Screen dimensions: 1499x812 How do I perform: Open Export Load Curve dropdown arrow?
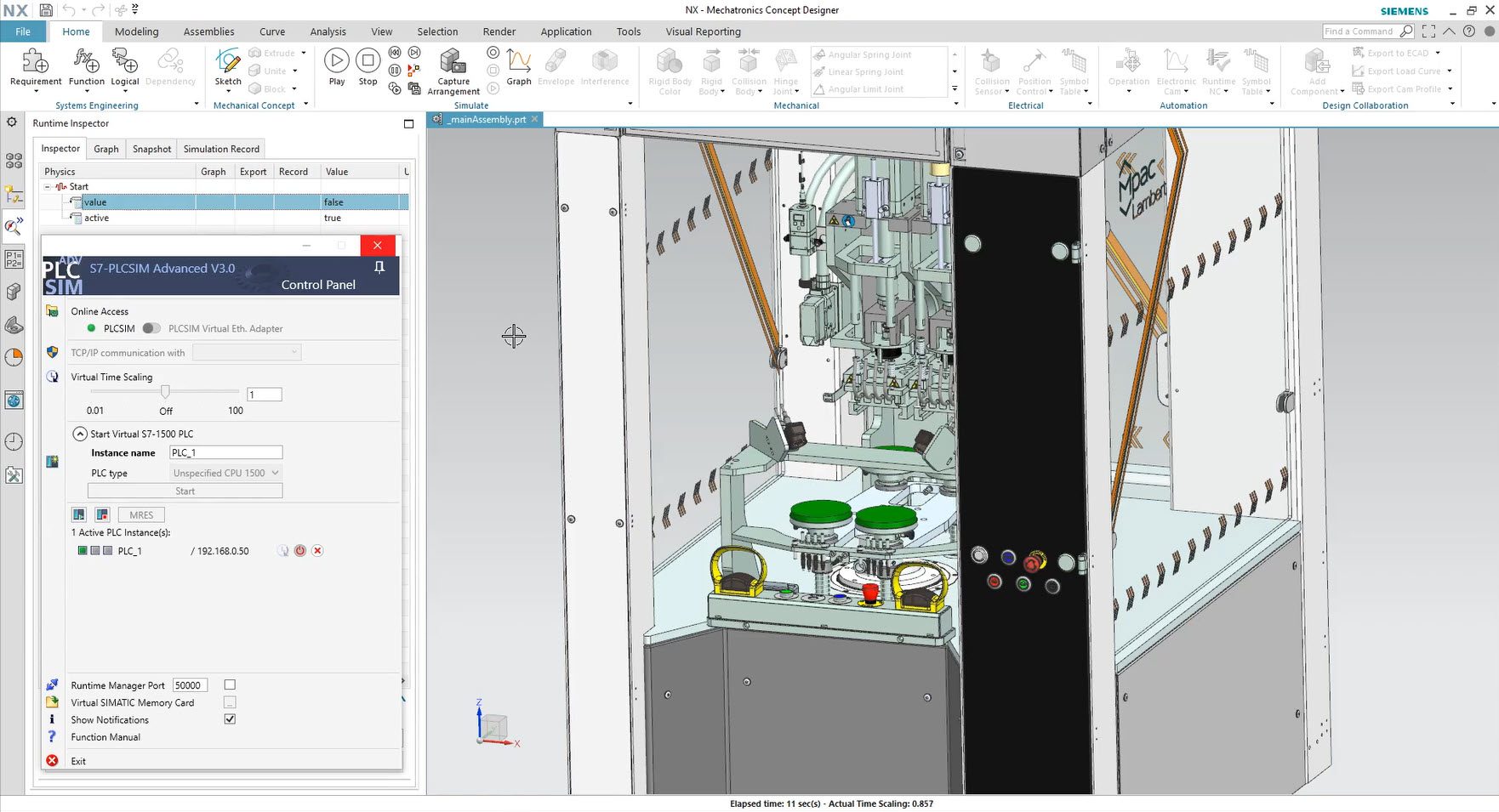(x=1450, y=71)
